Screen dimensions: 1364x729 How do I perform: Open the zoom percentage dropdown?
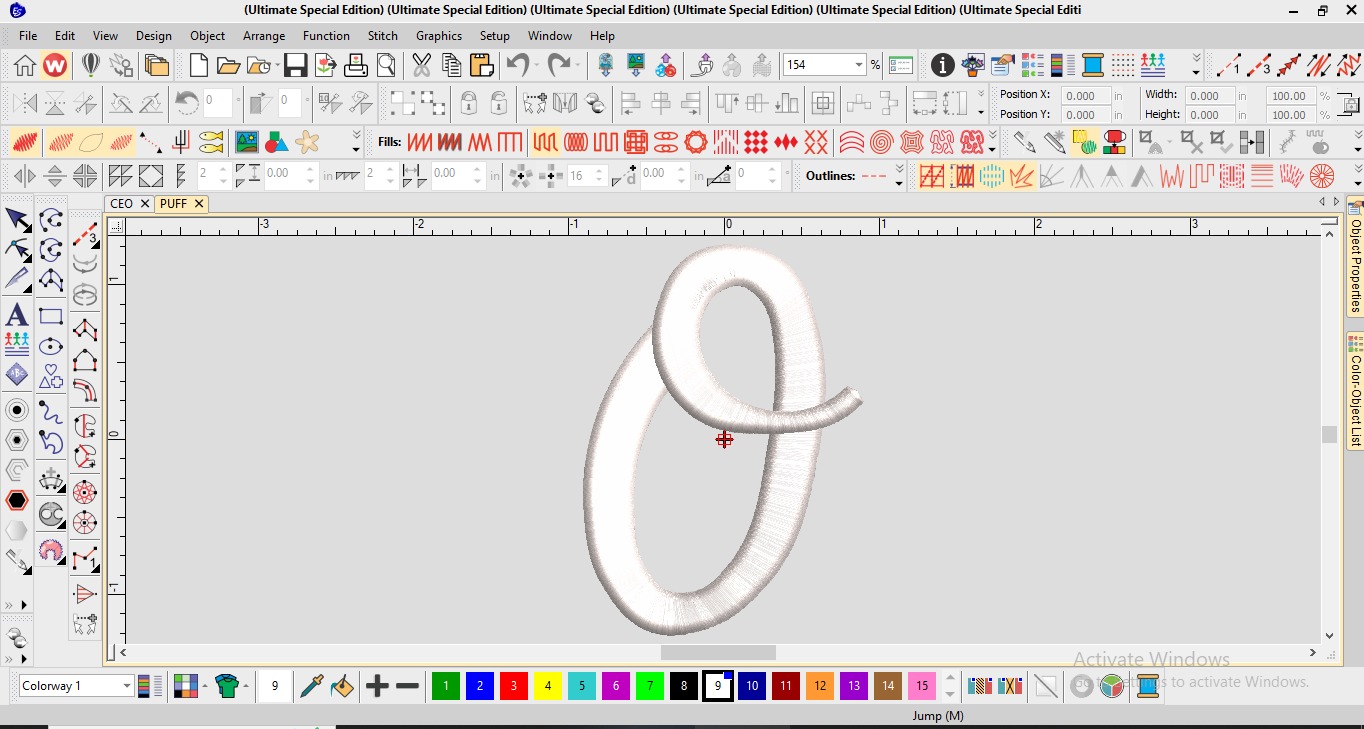point(858,65)
